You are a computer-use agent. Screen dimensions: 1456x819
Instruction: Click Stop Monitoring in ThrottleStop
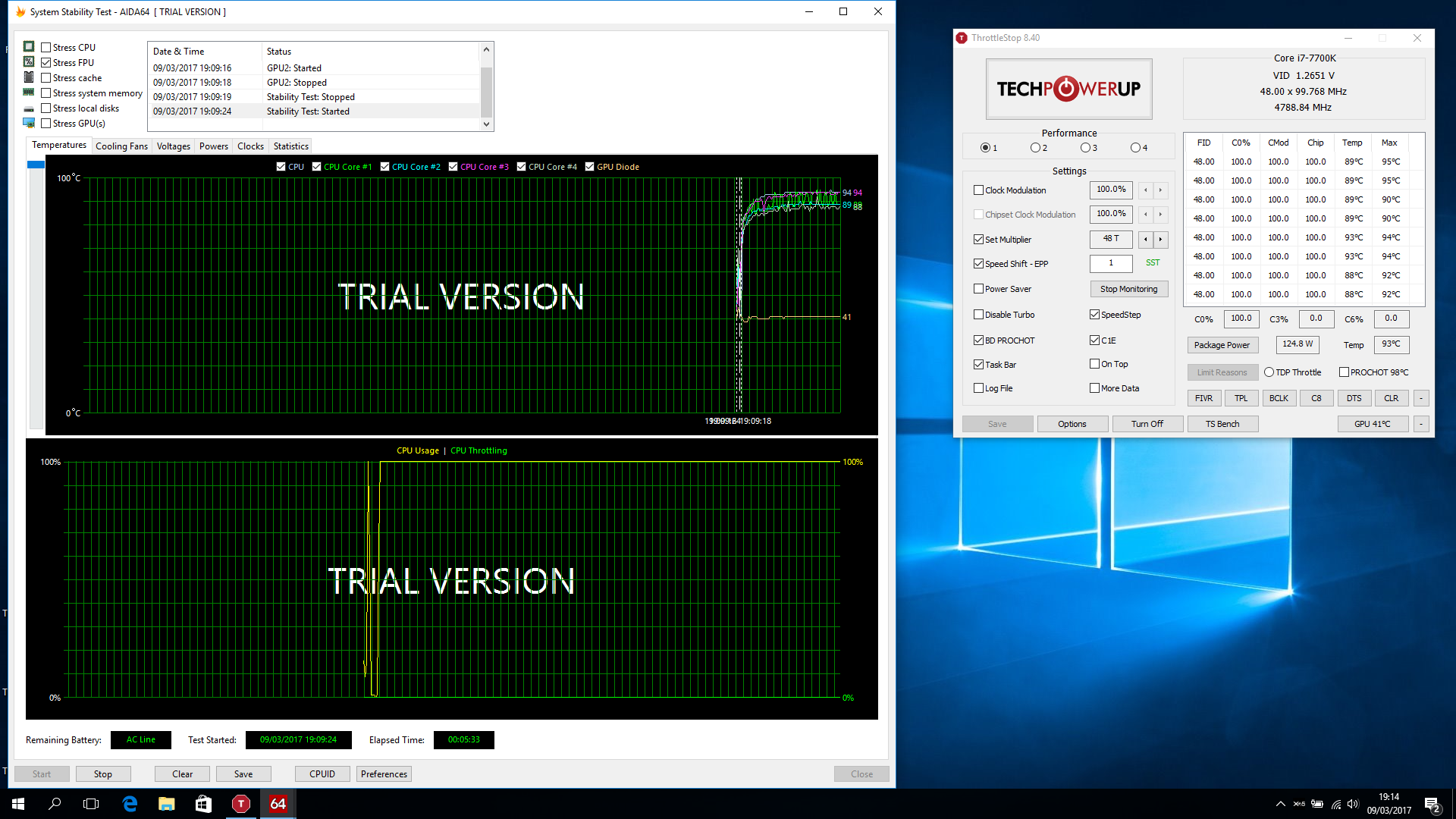pos(1128,289)
